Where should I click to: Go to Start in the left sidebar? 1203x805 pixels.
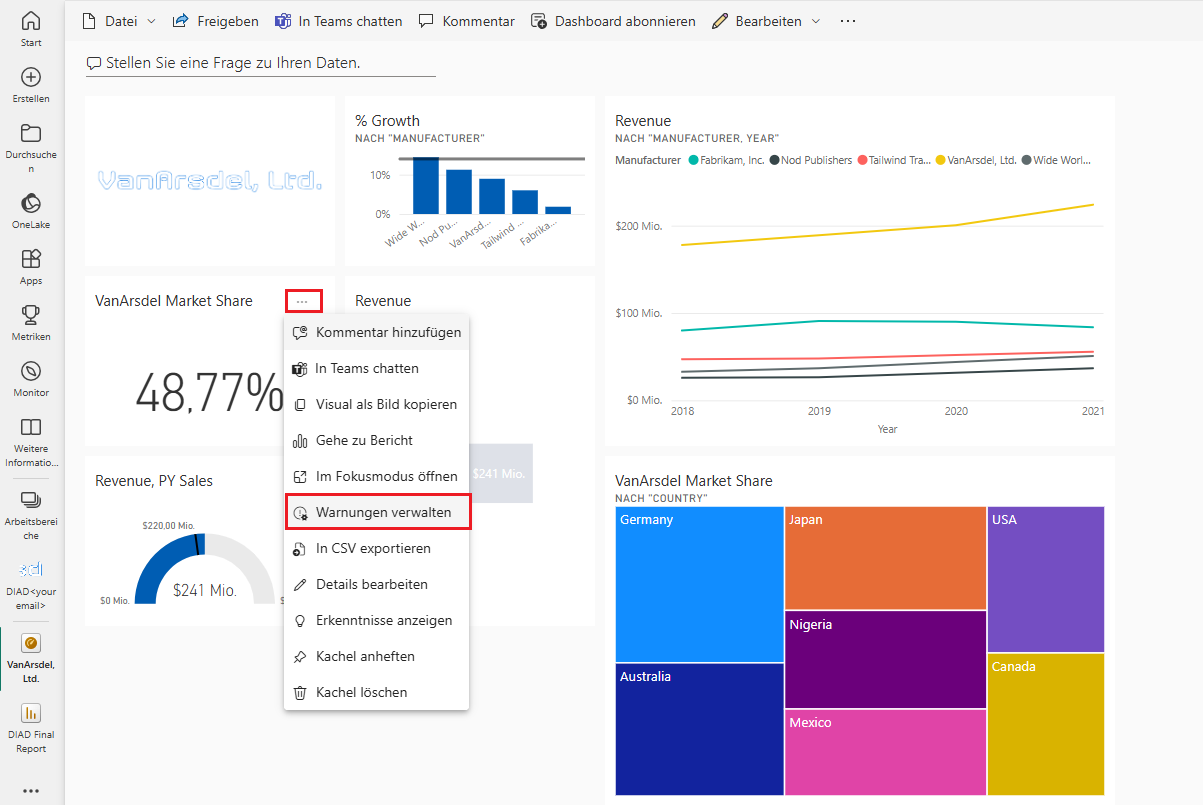click(31, 29)
